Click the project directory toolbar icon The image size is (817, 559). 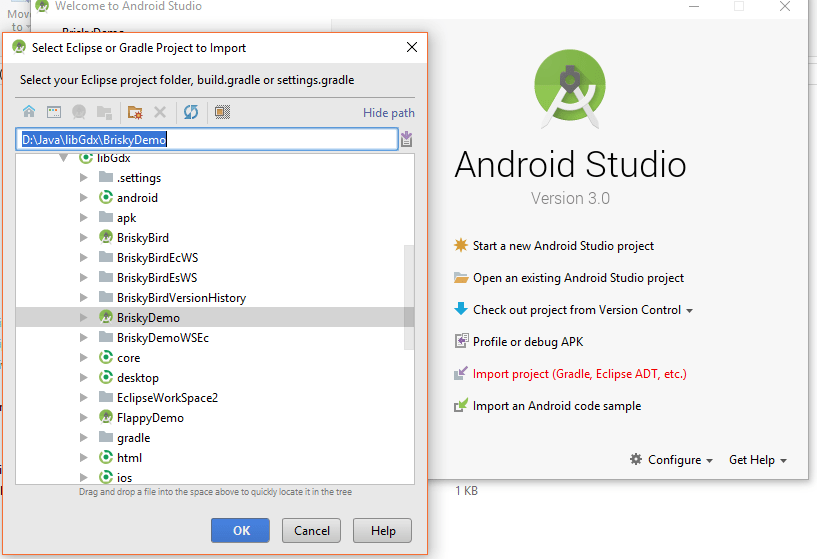click(79, 111)
